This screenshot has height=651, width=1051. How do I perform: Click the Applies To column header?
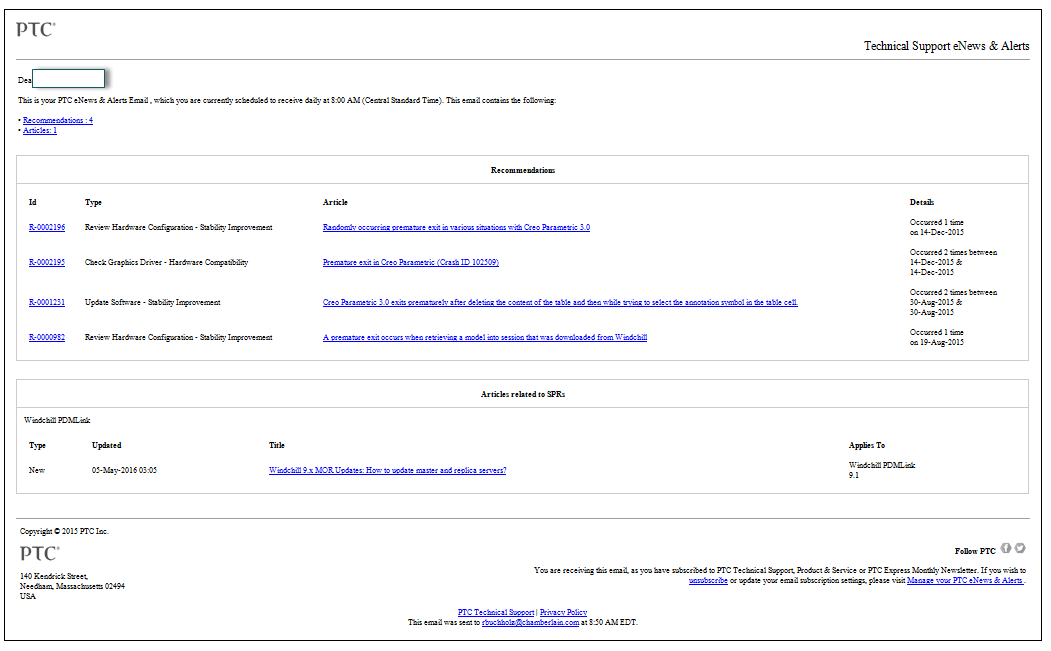[867, 445]
